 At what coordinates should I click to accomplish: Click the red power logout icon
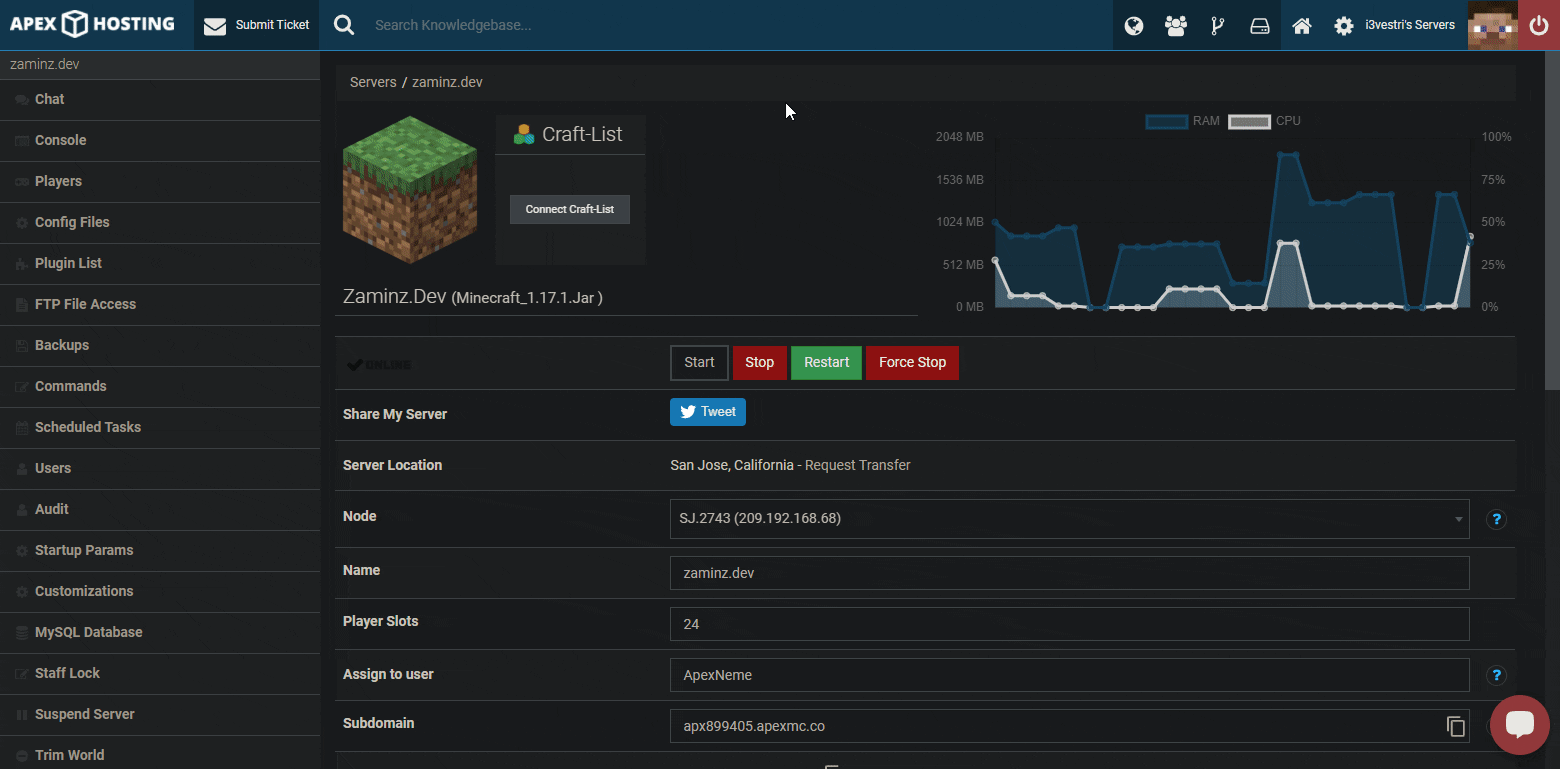(x=1539, y=25)
